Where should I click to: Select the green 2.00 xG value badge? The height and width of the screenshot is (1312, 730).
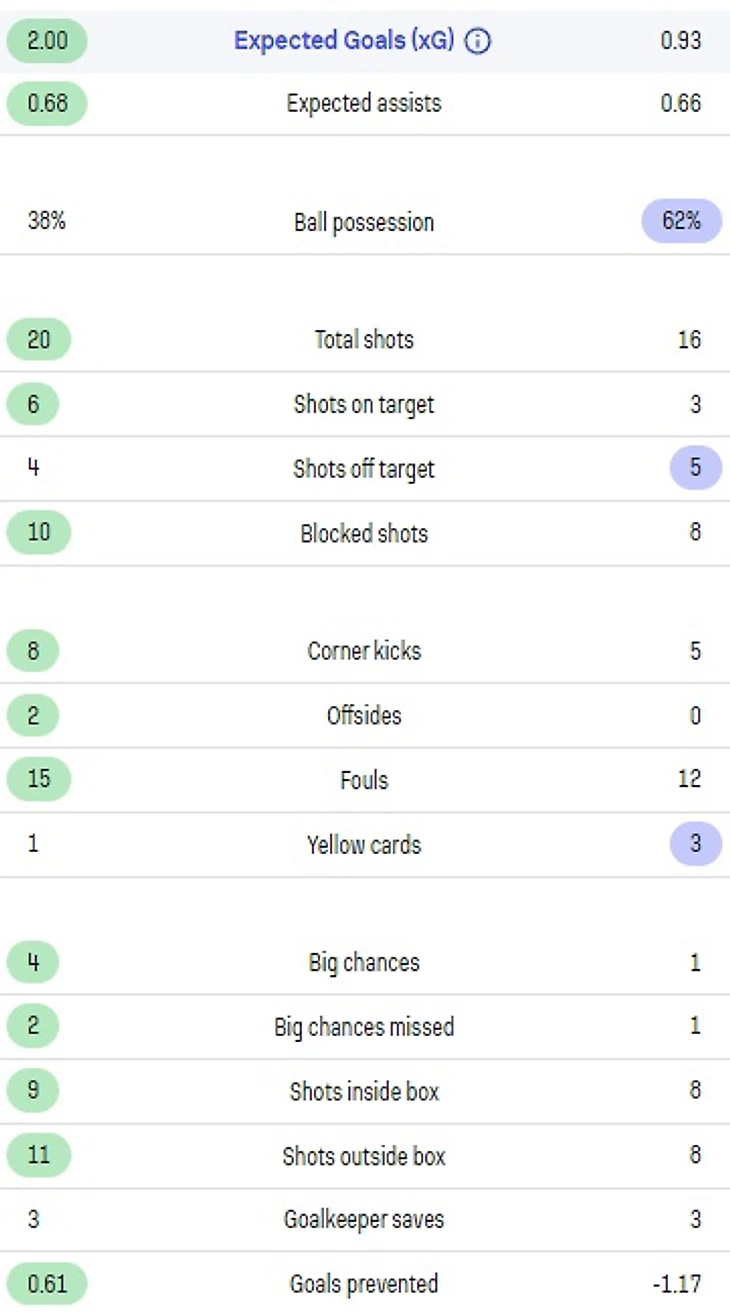tap(47, 41)
